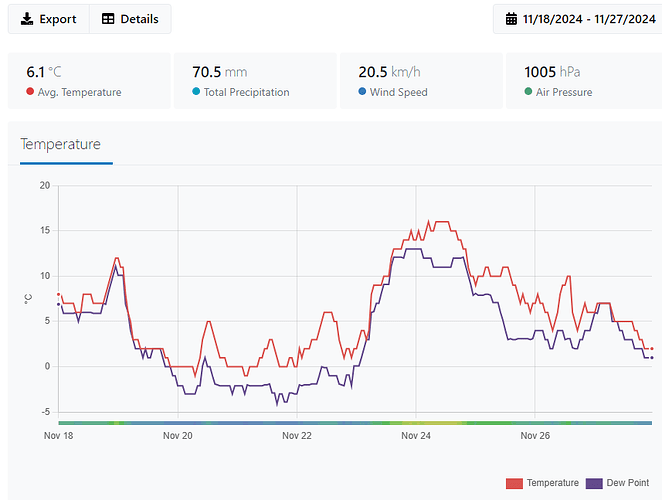This screenshot has height=500, width=662.
Task: Select the 70.5 mm precipitation value
Action: click(x=219, y=72)
